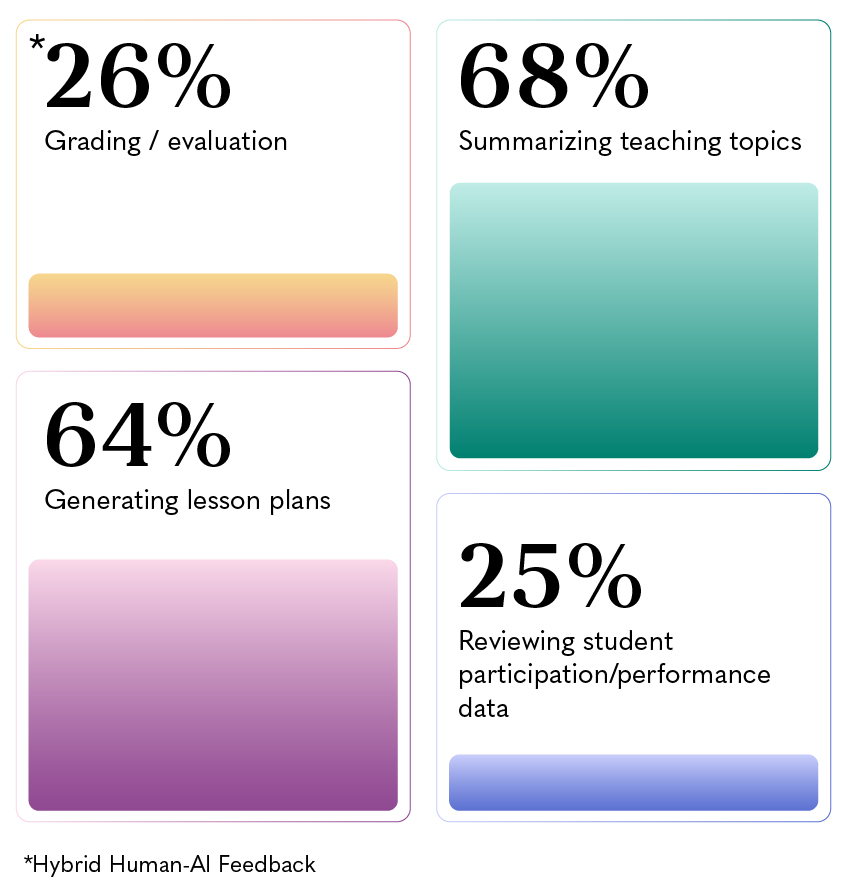
Task: Click the participation/performance text line
Action: pyautogui.click(x=614, y=675)
